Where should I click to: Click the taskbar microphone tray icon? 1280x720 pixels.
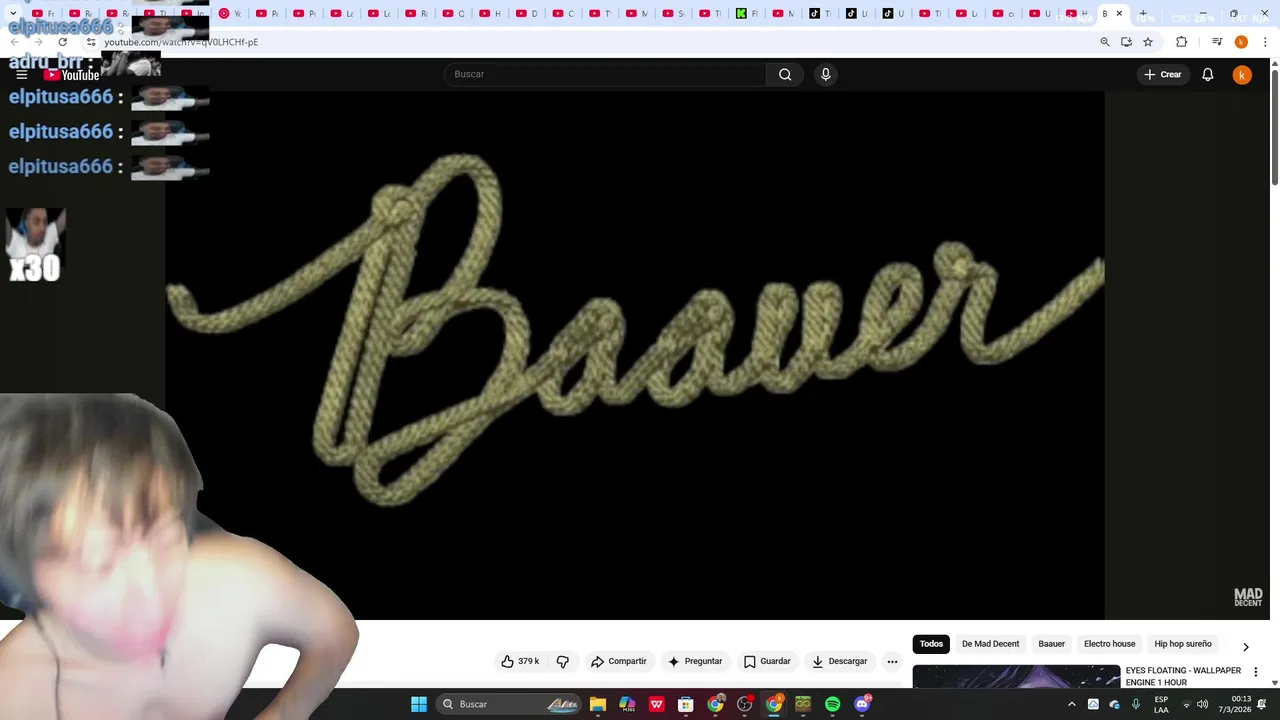(x=1136, y=704)
